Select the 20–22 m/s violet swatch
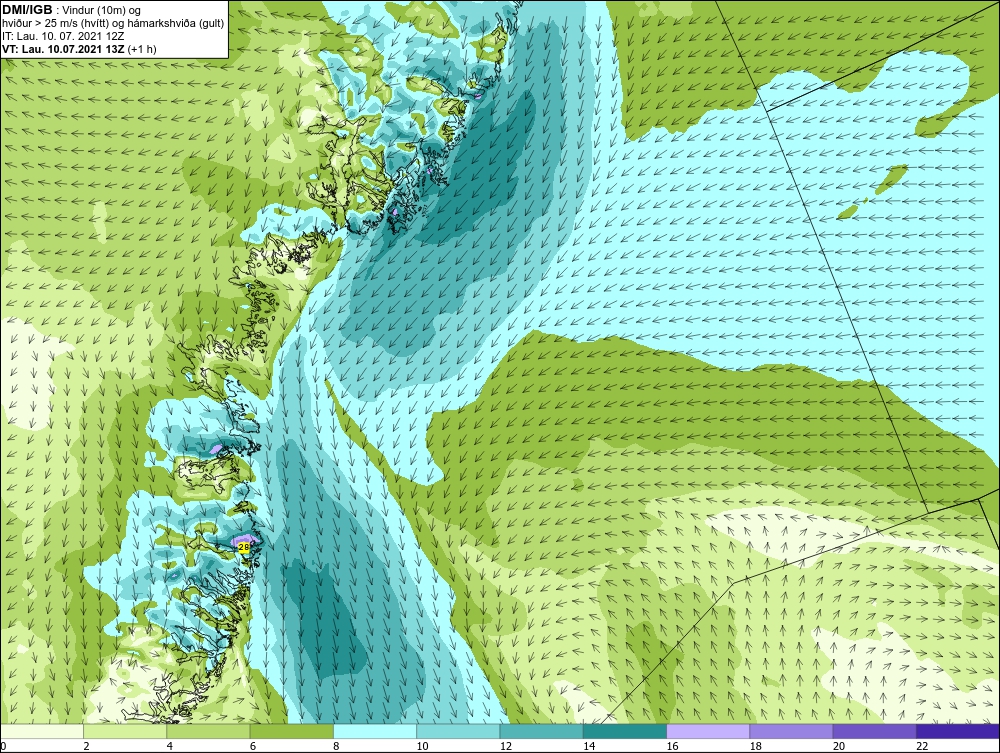The width and height of the screenshot is (1000, 753). (x=874, y=731)
